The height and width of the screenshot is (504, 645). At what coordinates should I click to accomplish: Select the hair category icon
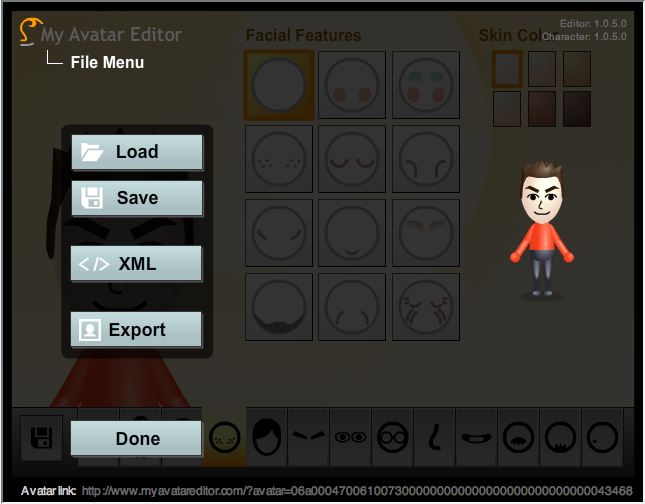tap(267, 437)
